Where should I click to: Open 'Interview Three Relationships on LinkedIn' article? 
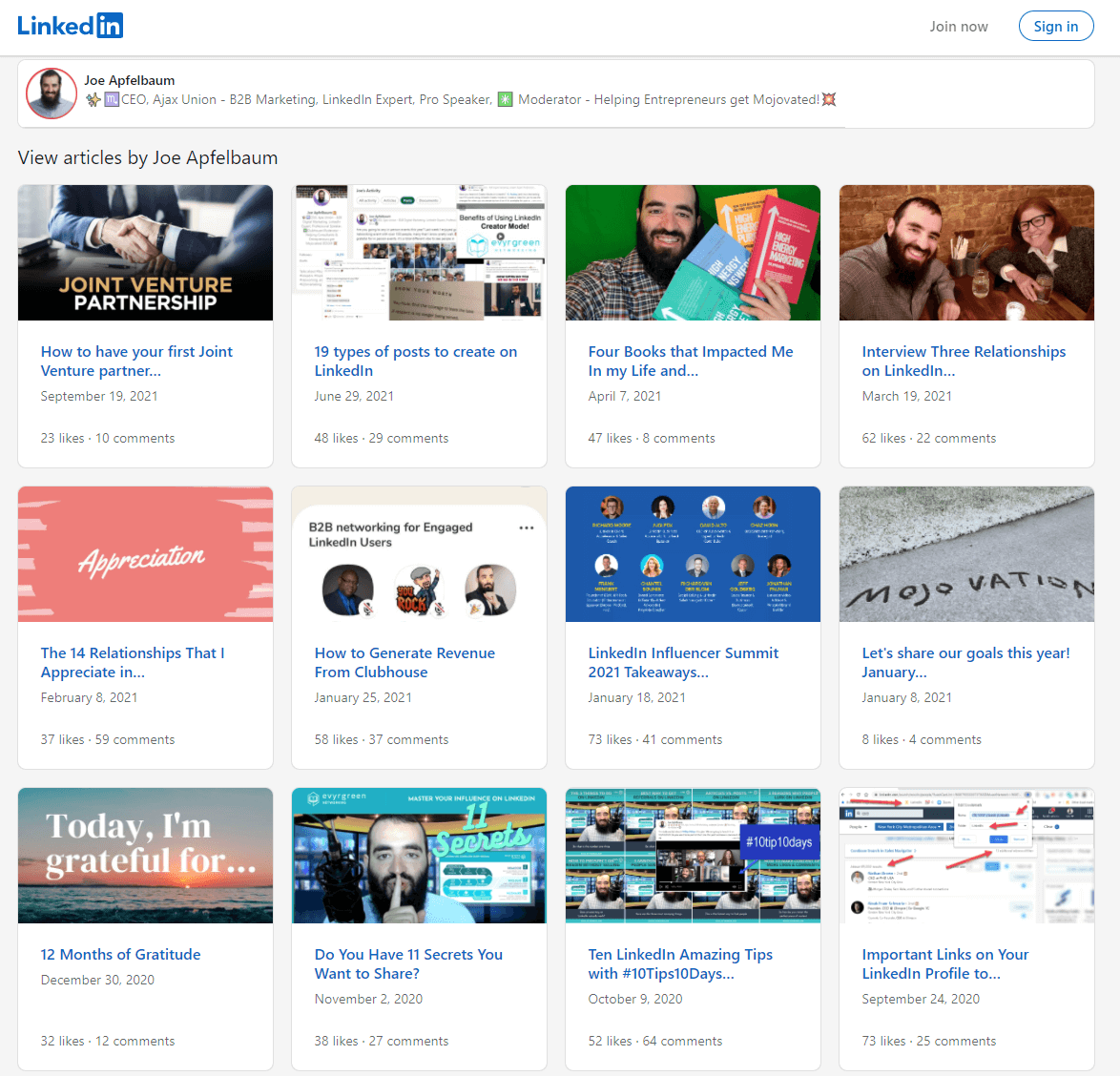pyautogui.click(x=964, y=362)
